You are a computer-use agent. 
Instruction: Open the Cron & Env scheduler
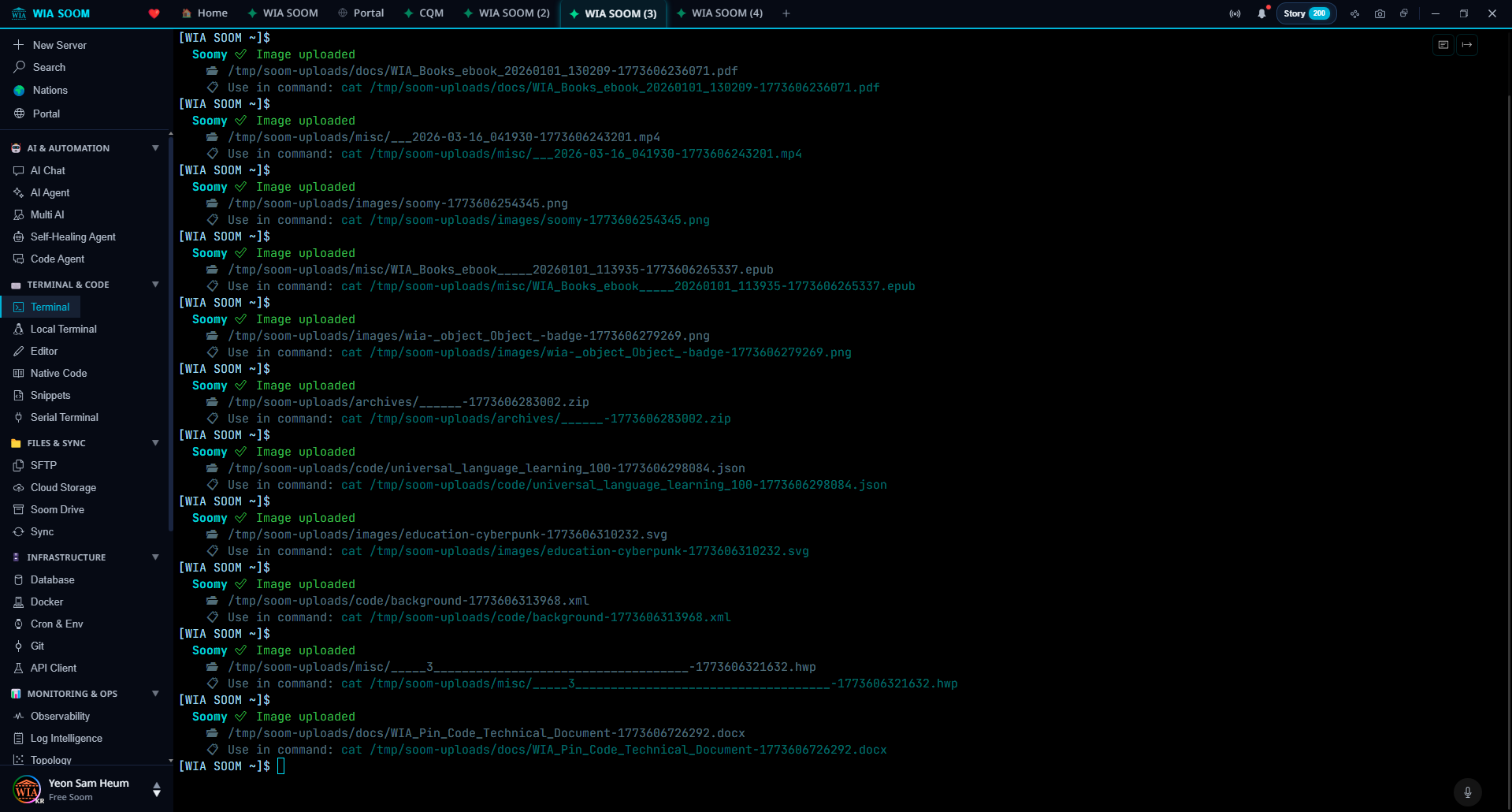pyautogui.click(x=55, y=624)
